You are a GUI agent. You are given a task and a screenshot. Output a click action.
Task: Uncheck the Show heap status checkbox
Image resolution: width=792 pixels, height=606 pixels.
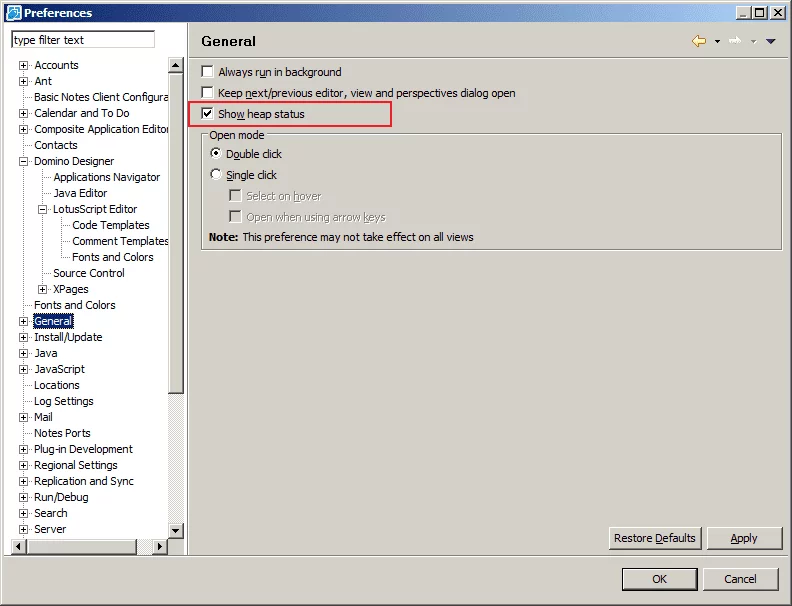(x=208, y=114)
